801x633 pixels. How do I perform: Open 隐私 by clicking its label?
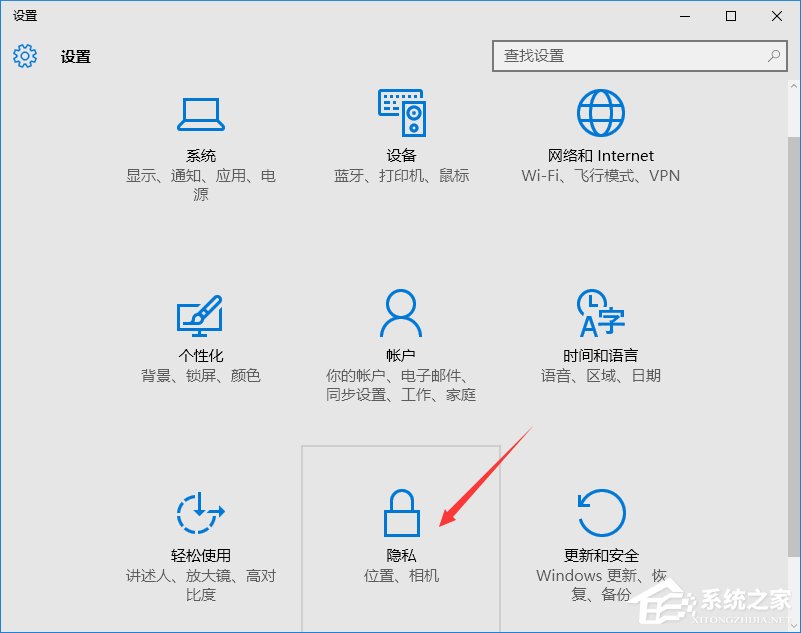coord(400,554)
